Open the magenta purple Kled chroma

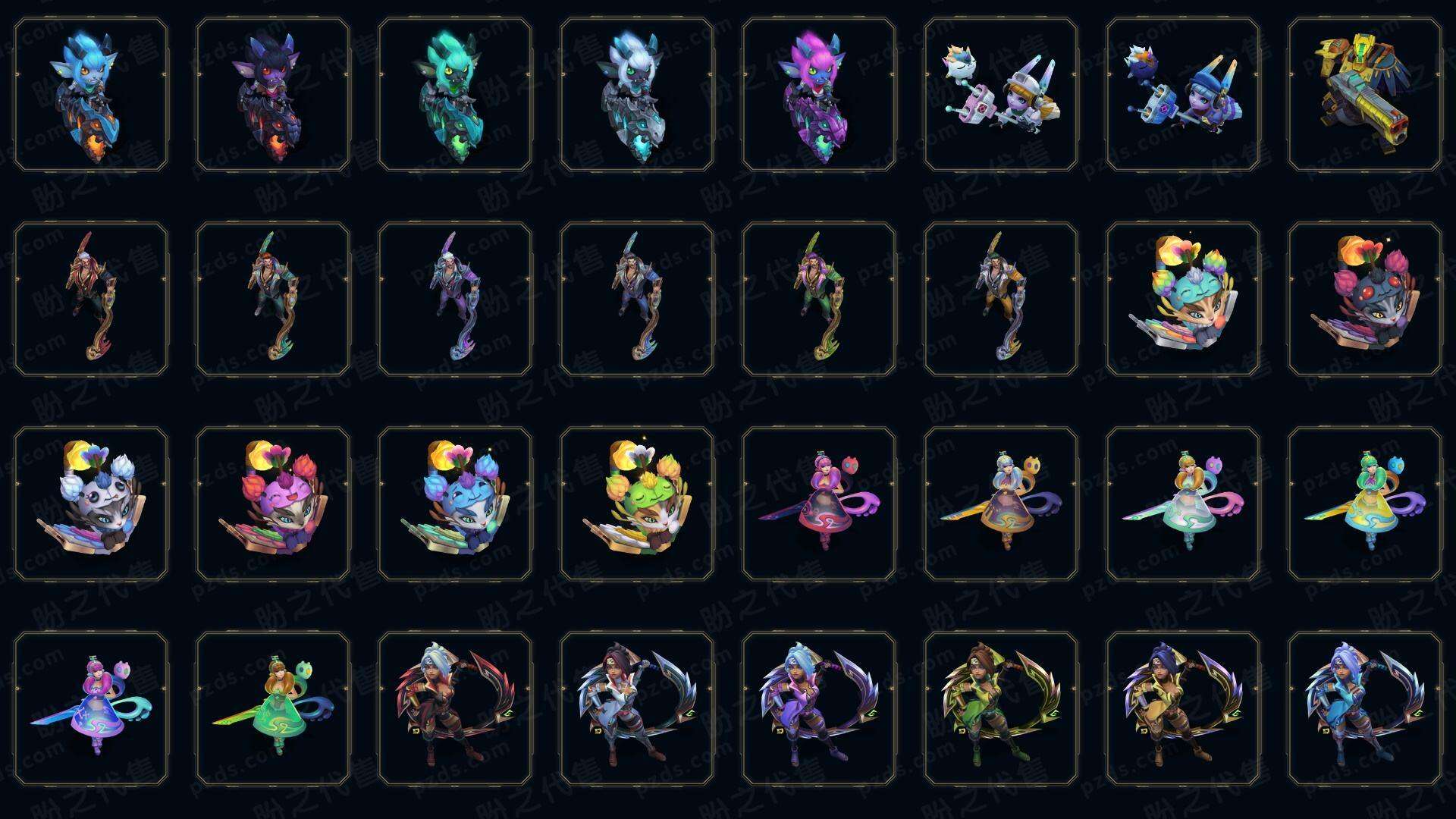(819, 95)
